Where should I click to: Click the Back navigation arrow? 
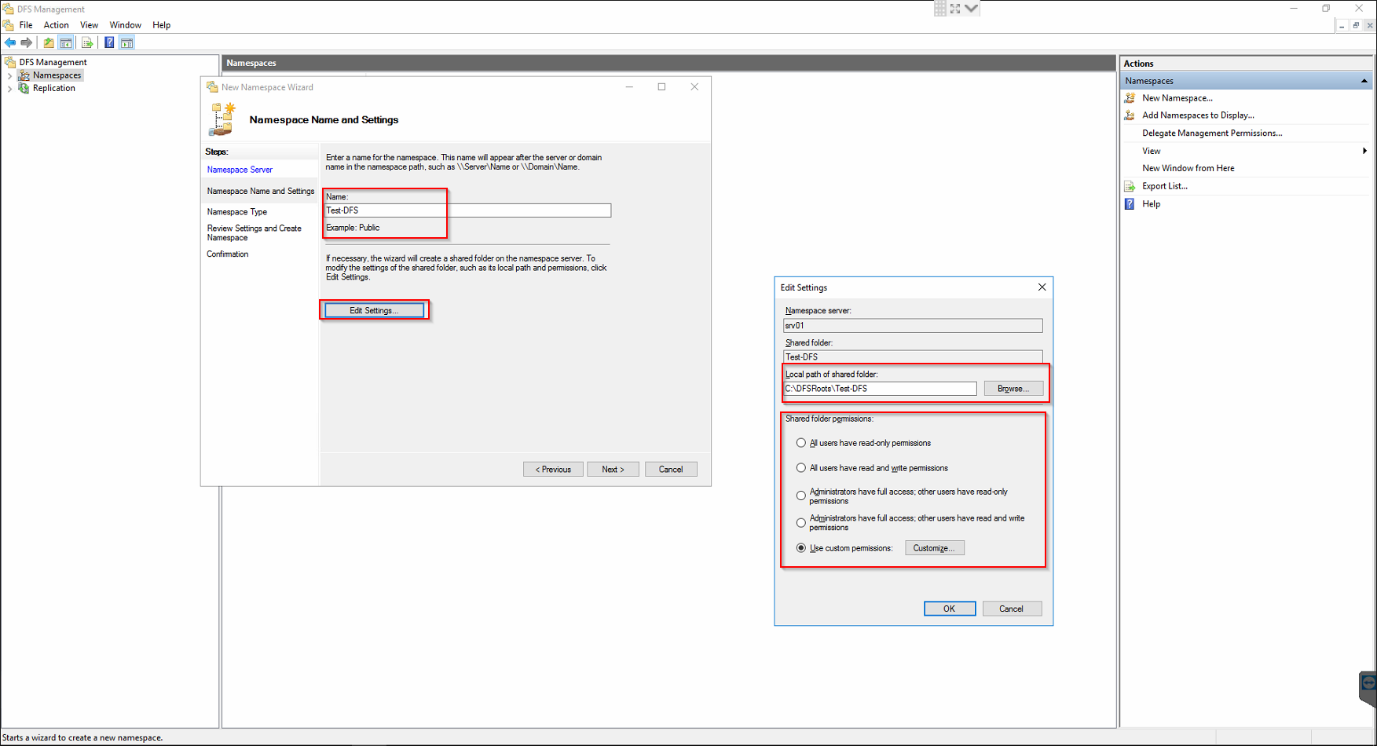point(10,42)
